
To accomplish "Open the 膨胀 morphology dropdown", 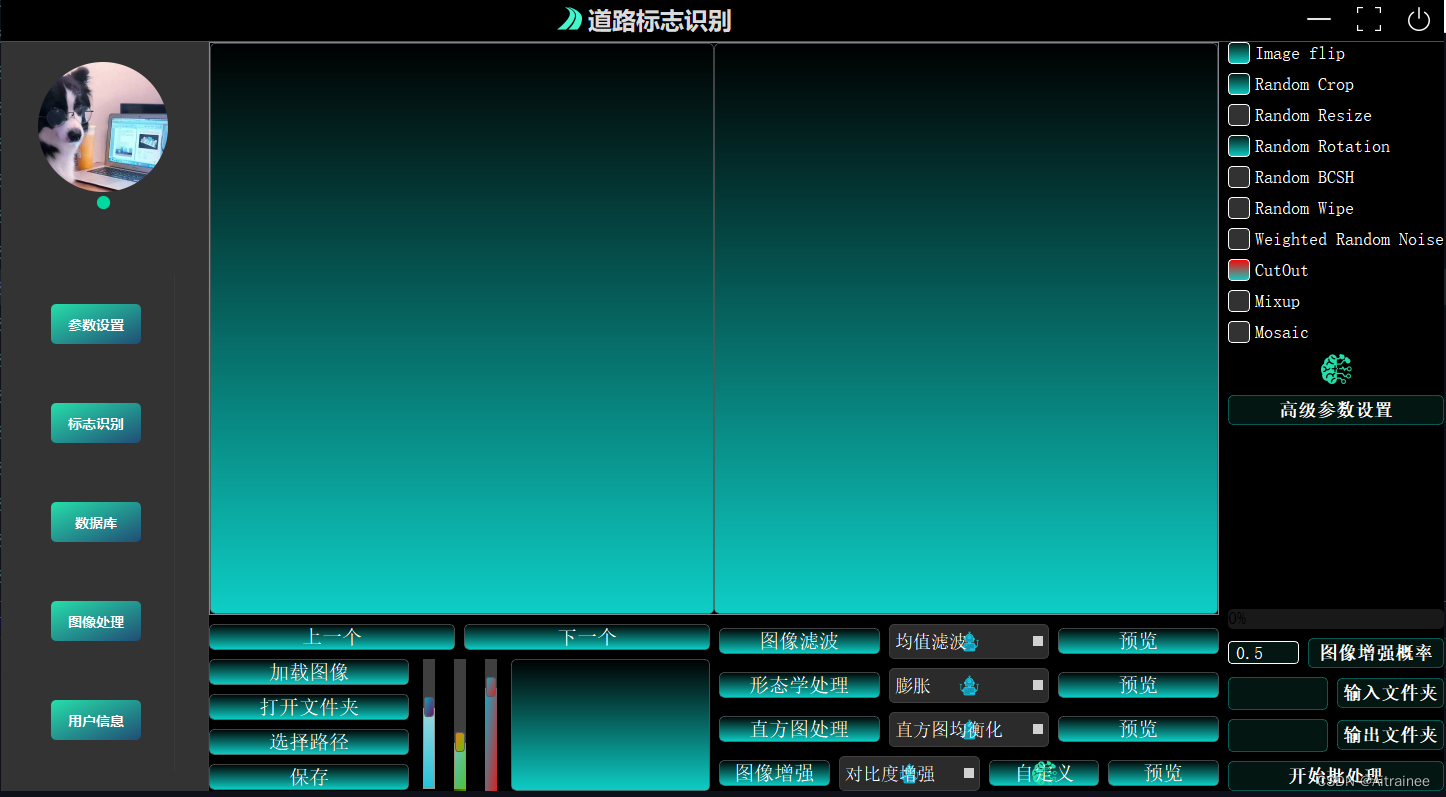I will 969,686.
